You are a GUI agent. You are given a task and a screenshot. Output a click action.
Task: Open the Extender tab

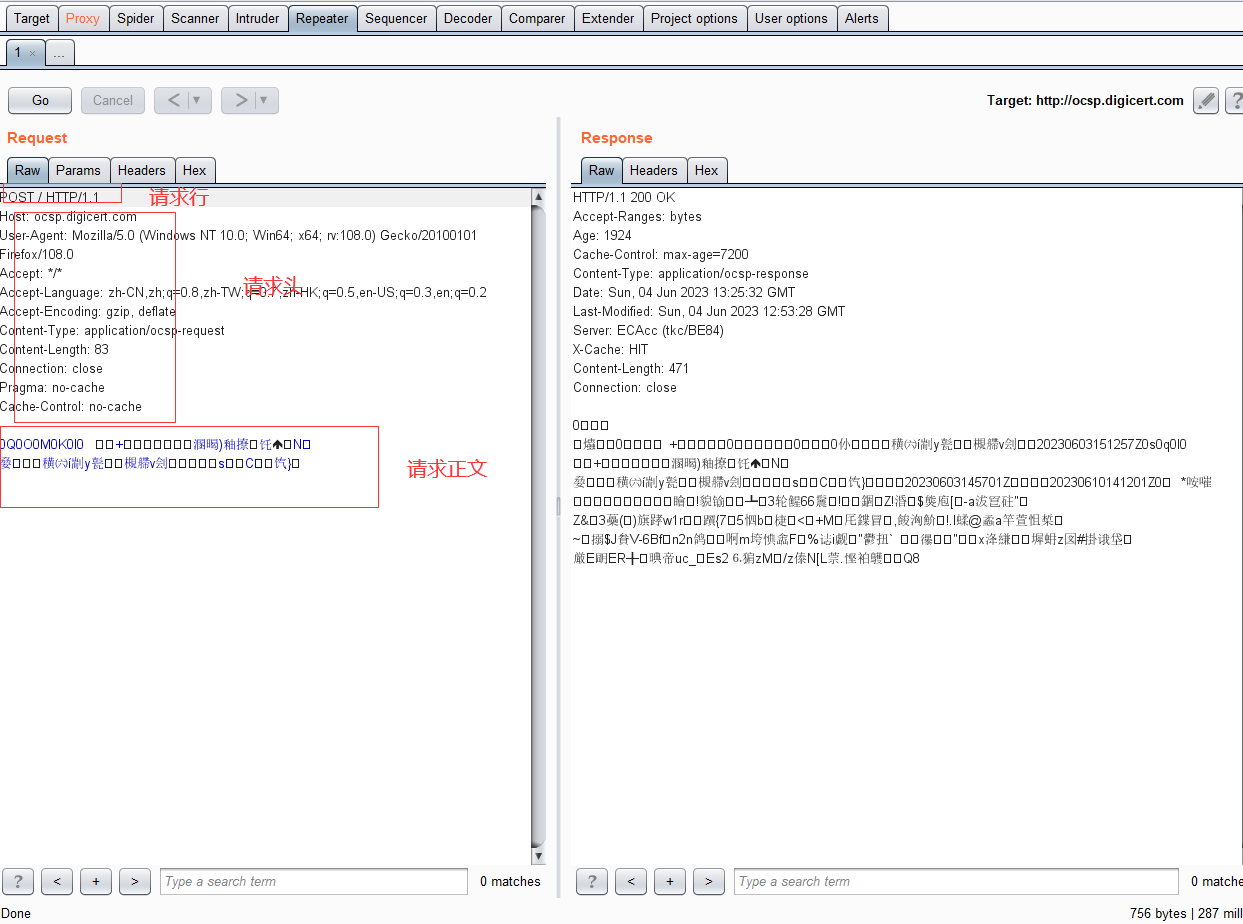tap(608, 18)
